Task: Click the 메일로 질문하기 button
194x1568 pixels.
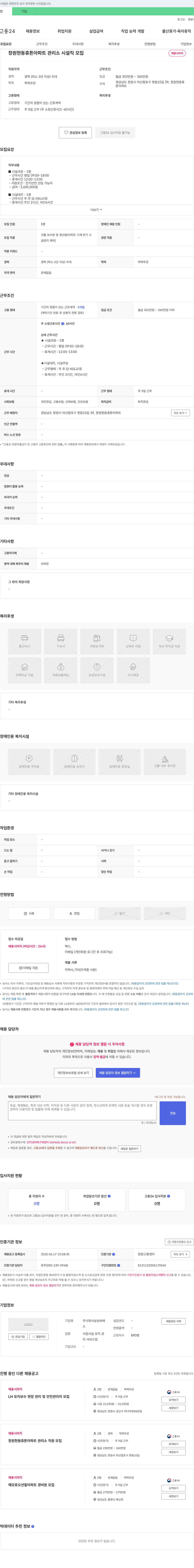Action: tap(130, 1149)
